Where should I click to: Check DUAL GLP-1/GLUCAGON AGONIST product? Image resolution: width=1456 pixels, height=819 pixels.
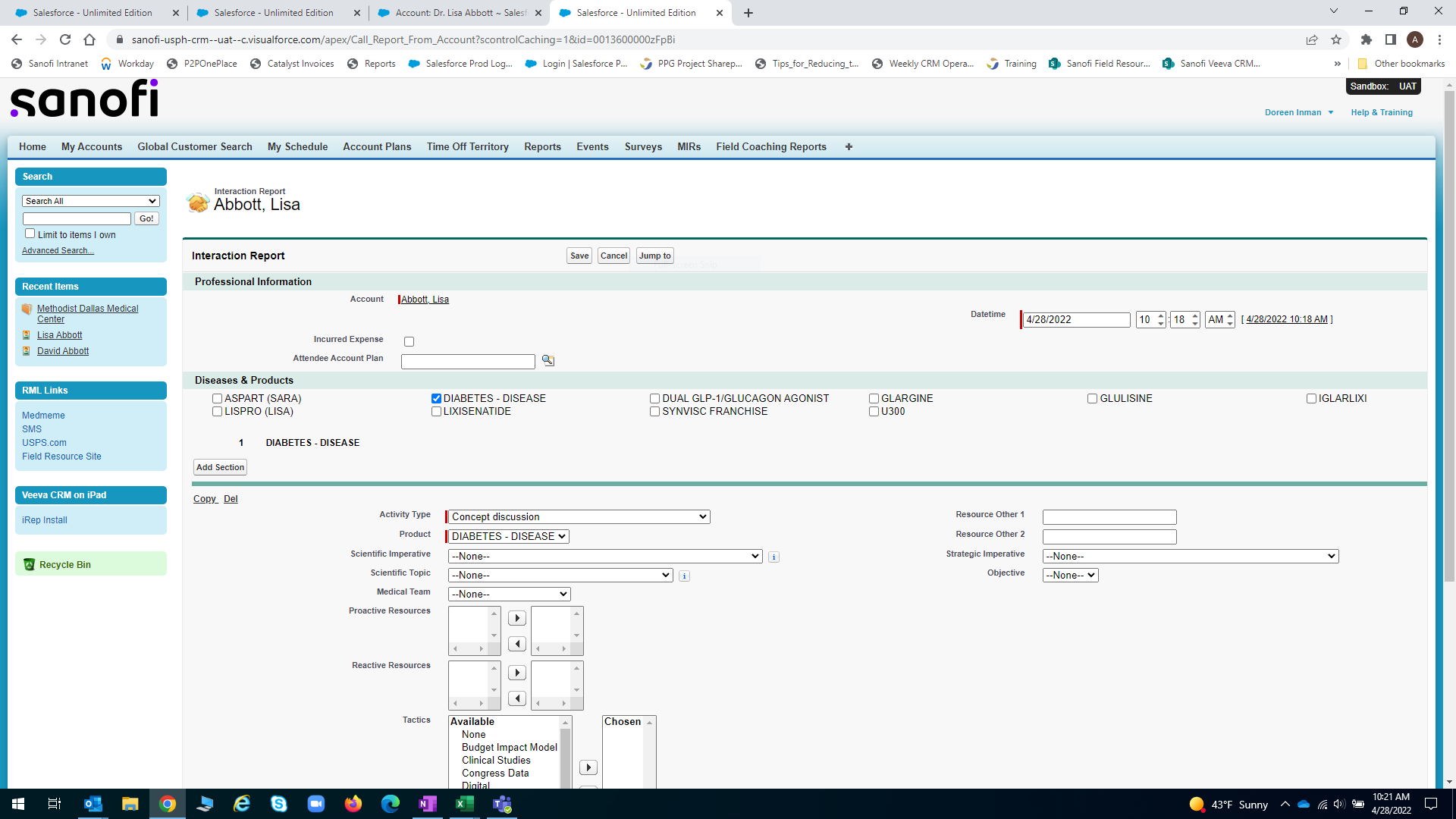tap(655, 399)
